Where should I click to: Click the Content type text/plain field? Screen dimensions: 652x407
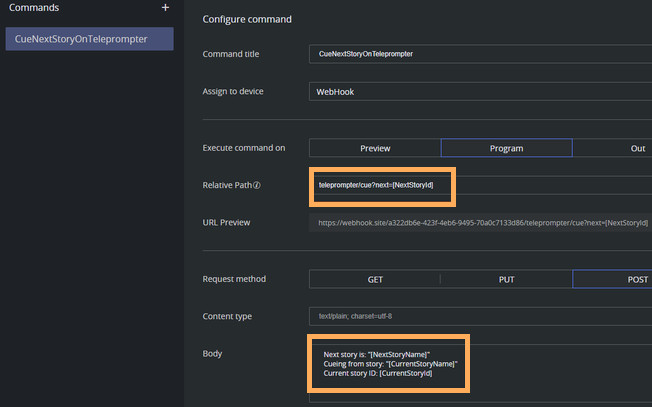pos(480,316)
